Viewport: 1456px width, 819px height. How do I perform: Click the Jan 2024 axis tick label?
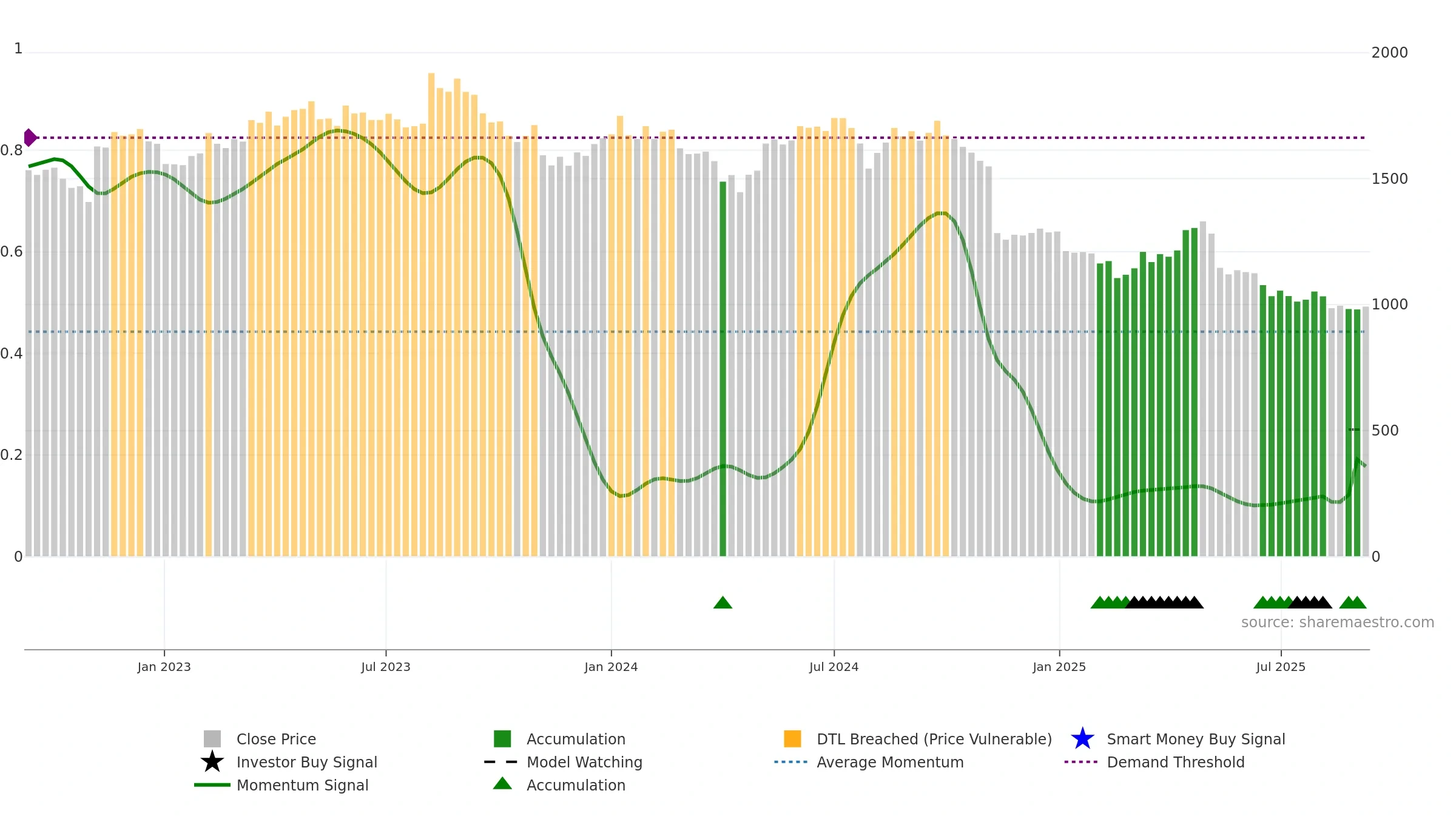click(x=611, y=667)
